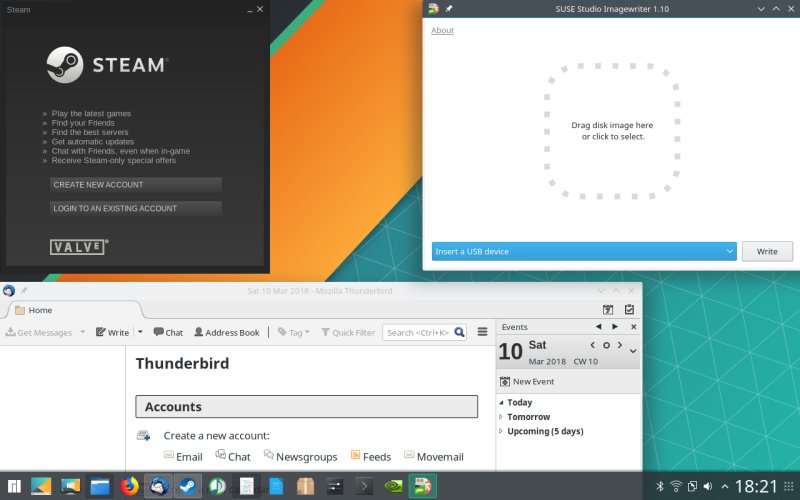
Task: Open the Write button dropdown arrow
Action: (x=140, y=332)
